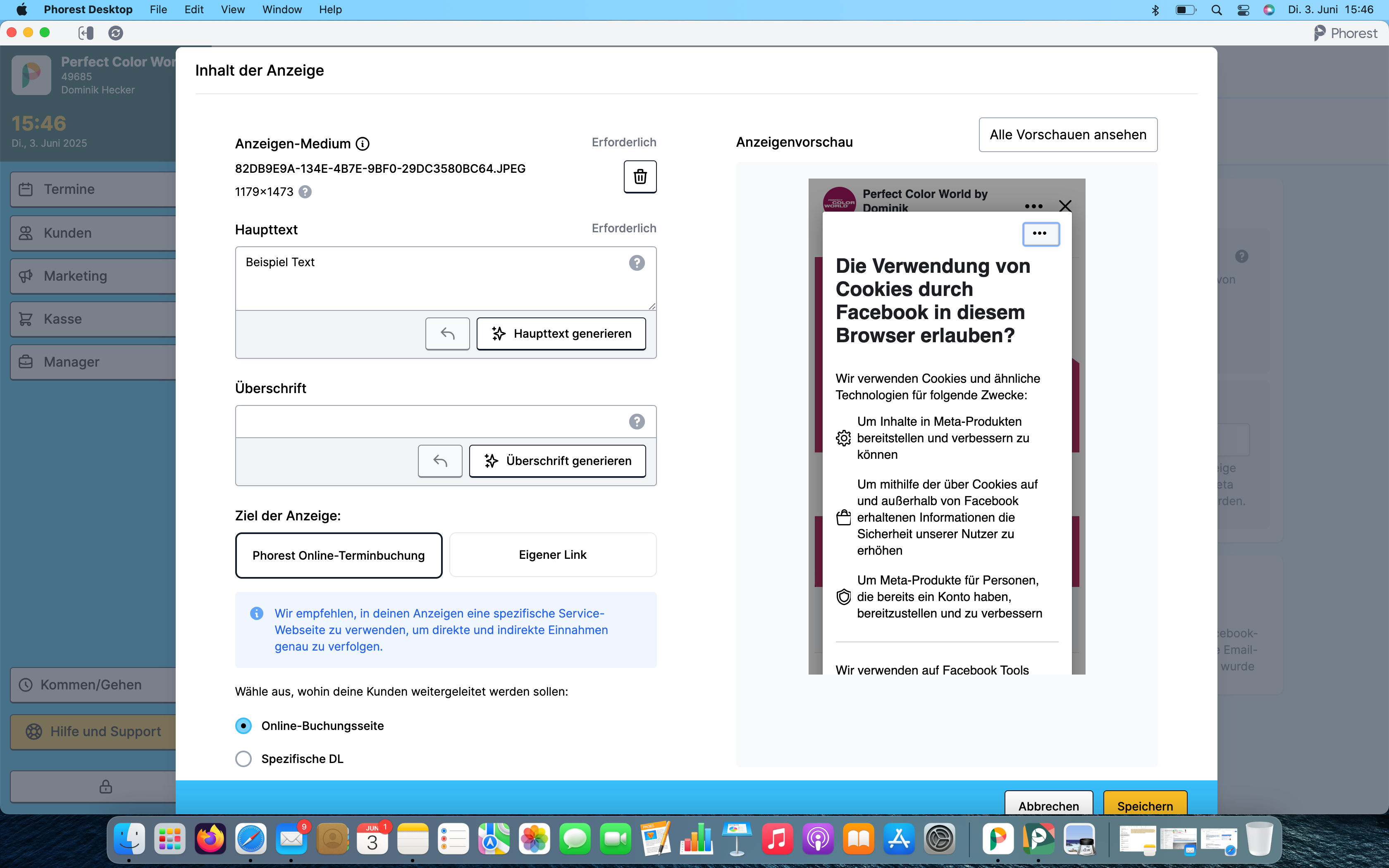Viewport: 1389px width, 868px height.
Task: Switch the ad target to Eigener Link
Action: tap(553, 555)
